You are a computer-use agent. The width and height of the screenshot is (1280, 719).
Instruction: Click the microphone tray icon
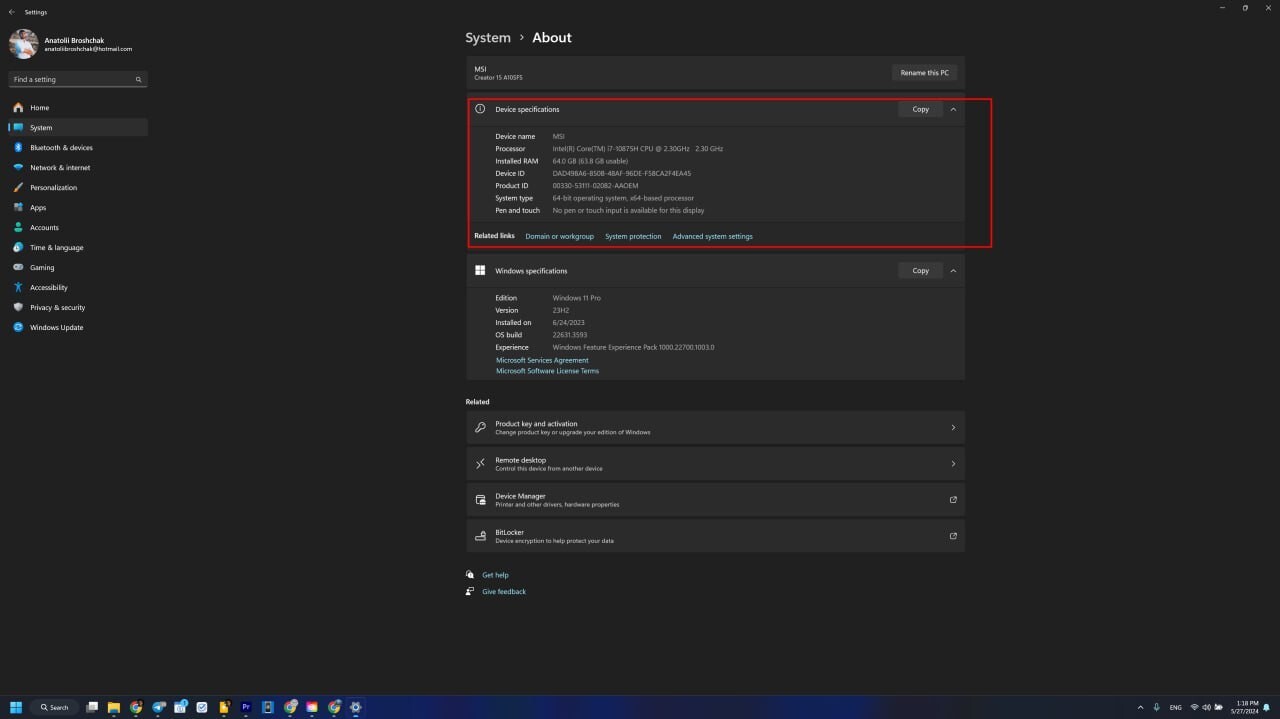[x=1157, y=707]
